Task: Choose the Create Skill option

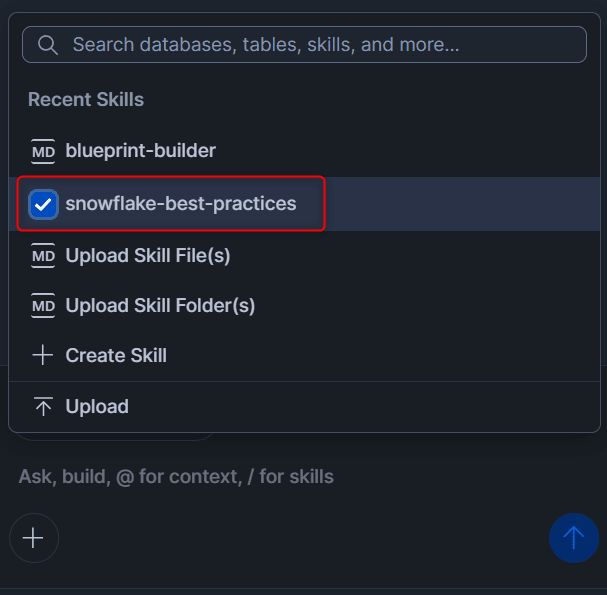Action: [116, 356]
